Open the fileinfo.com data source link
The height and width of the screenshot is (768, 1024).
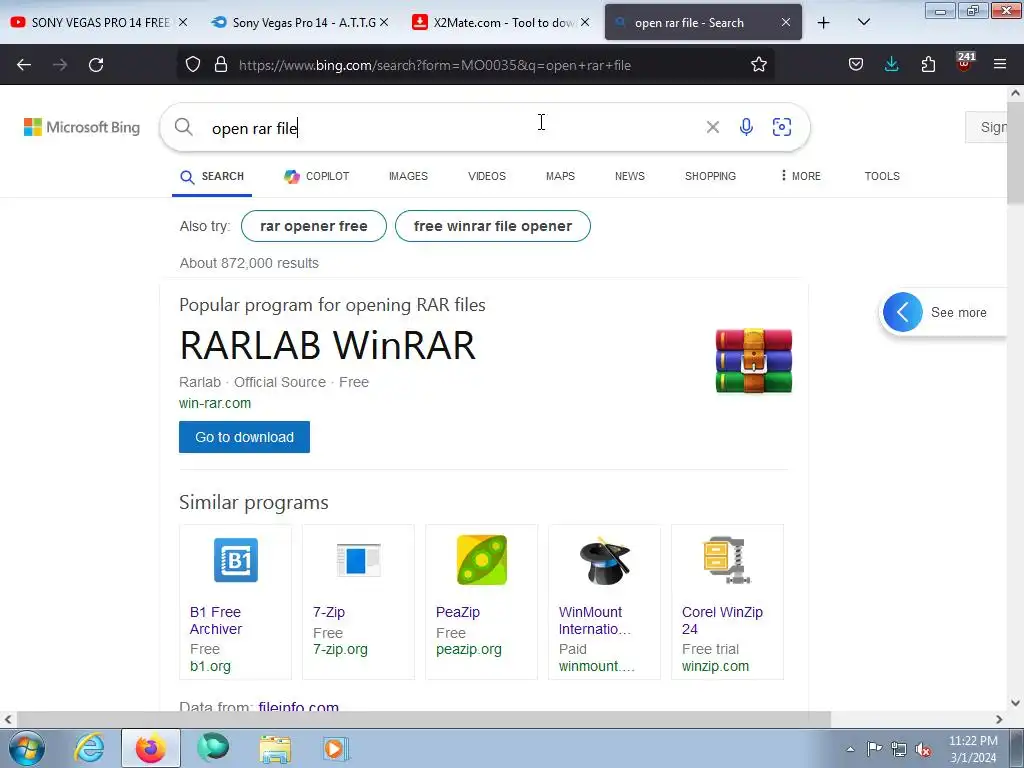click(x=298, y=706)
